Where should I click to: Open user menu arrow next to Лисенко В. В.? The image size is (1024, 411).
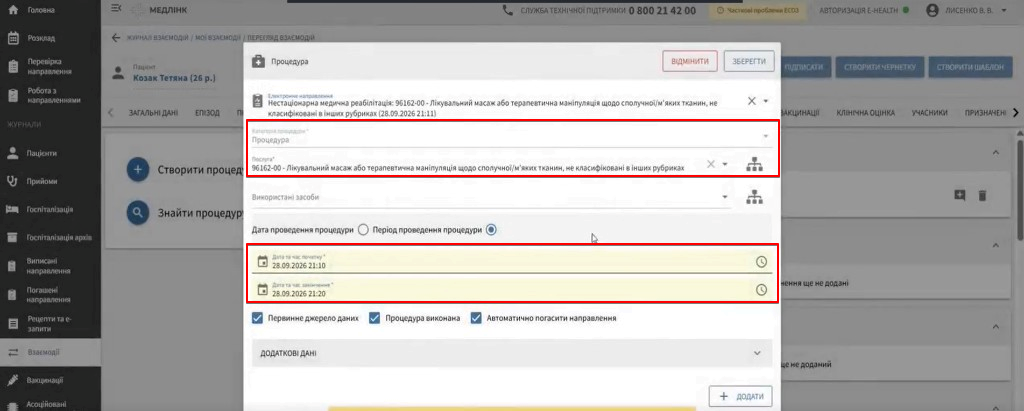(1004, 10)
